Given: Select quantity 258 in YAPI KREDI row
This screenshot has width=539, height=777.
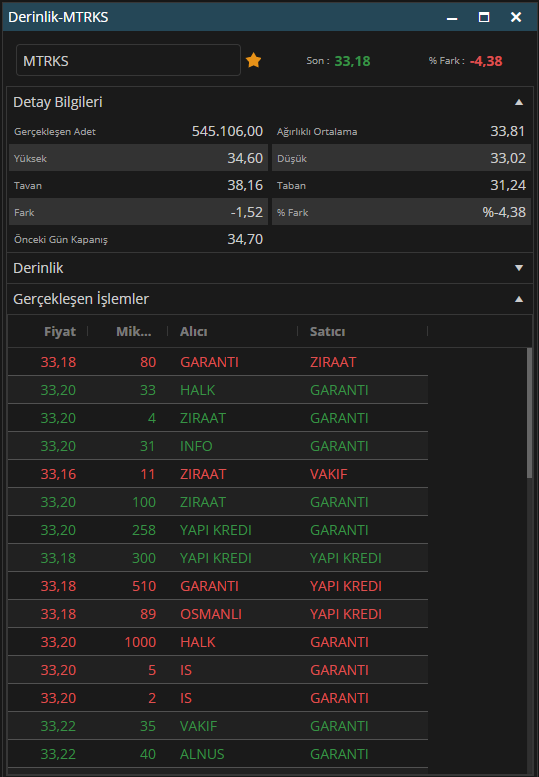Looking at the screenshot, I should pos(144,530).
